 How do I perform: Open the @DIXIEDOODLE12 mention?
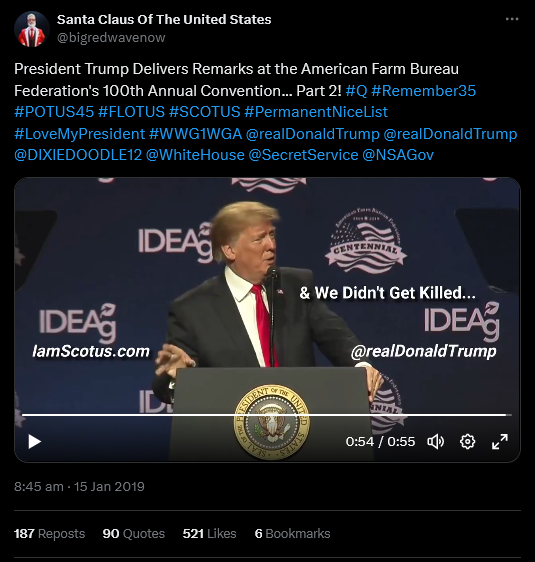tap(78, 155)
